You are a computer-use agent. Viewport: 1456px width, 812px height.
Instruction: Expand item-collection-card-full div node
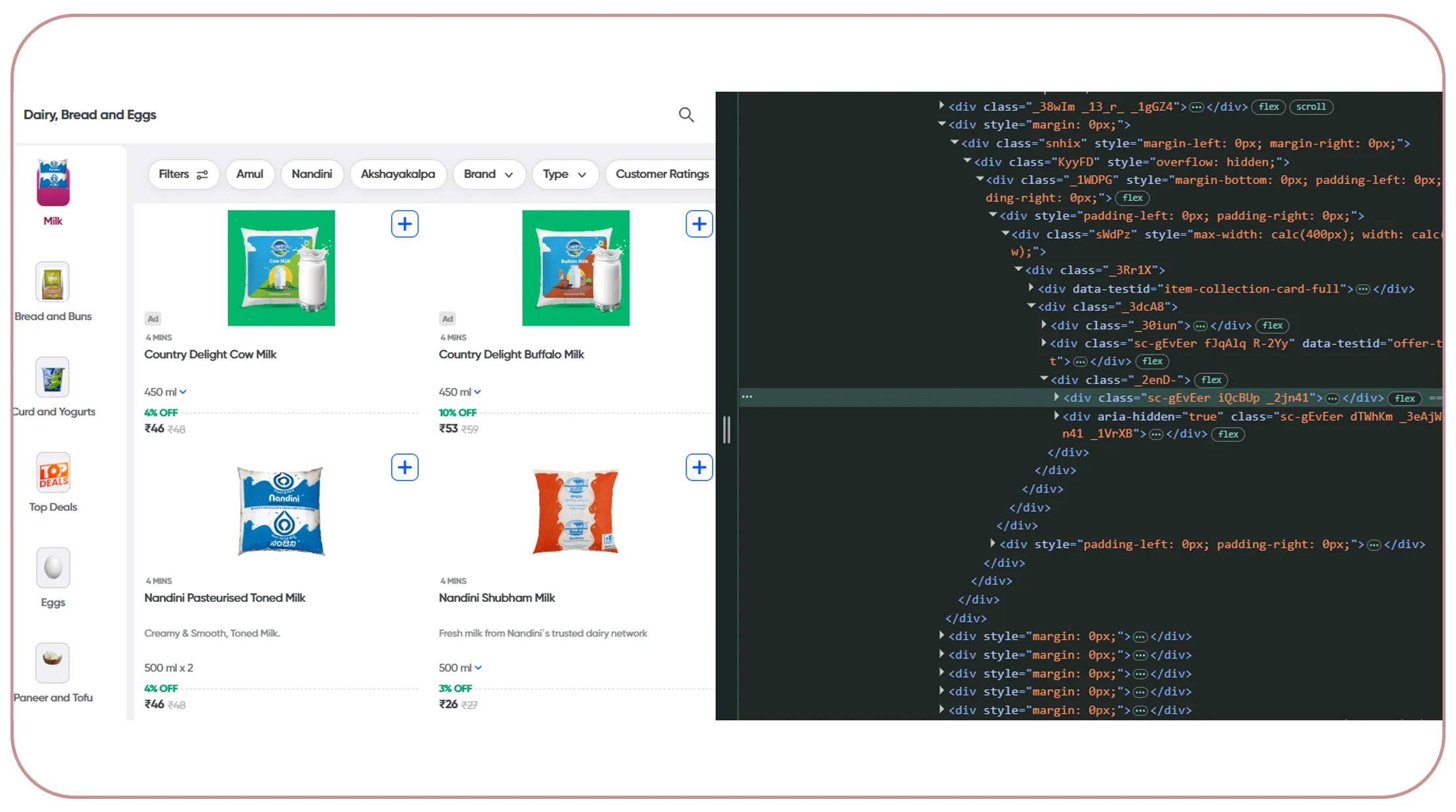[1030, 287]
